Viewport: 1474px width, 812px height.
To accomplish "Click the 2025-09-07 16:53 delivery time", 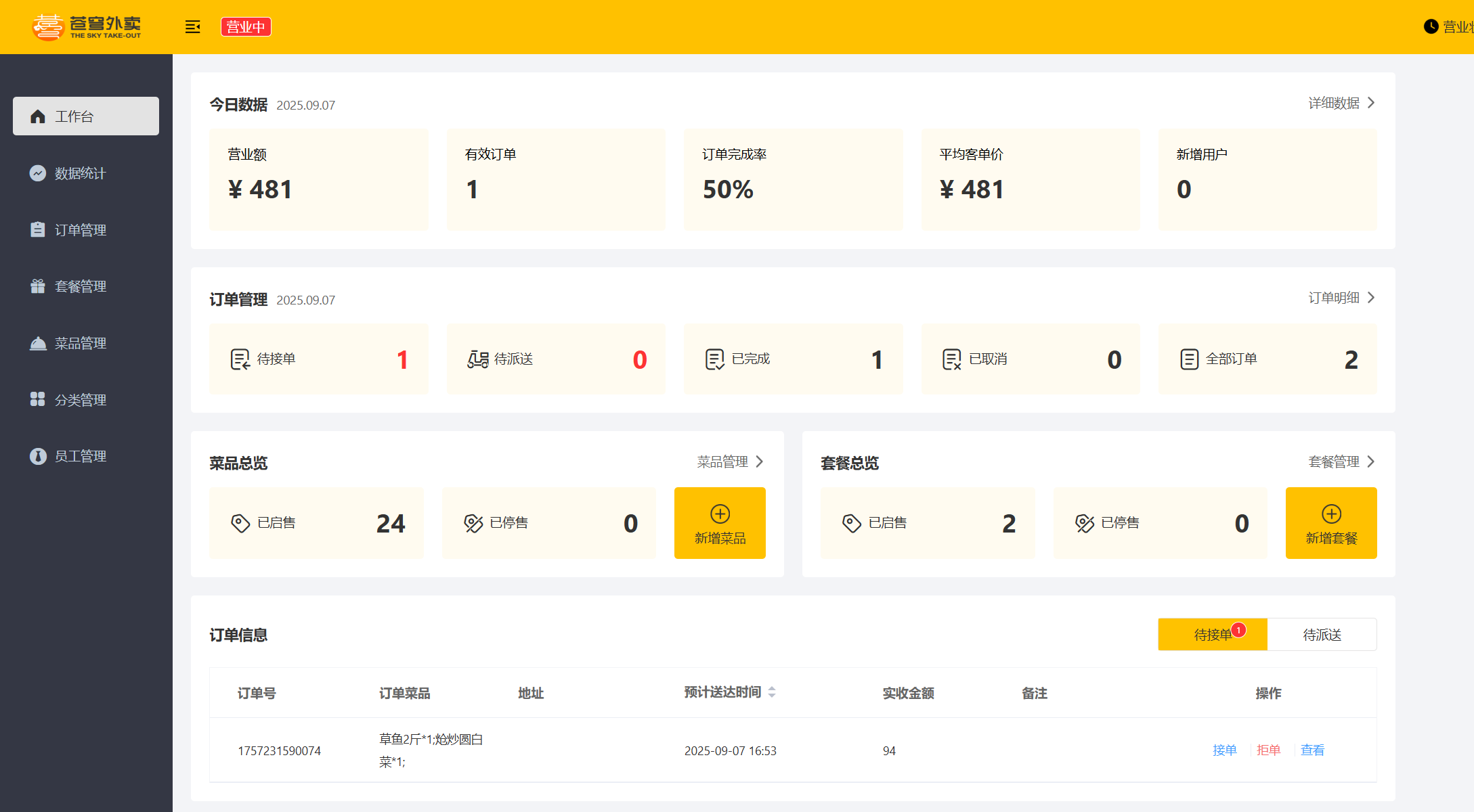I will (731, 750).
